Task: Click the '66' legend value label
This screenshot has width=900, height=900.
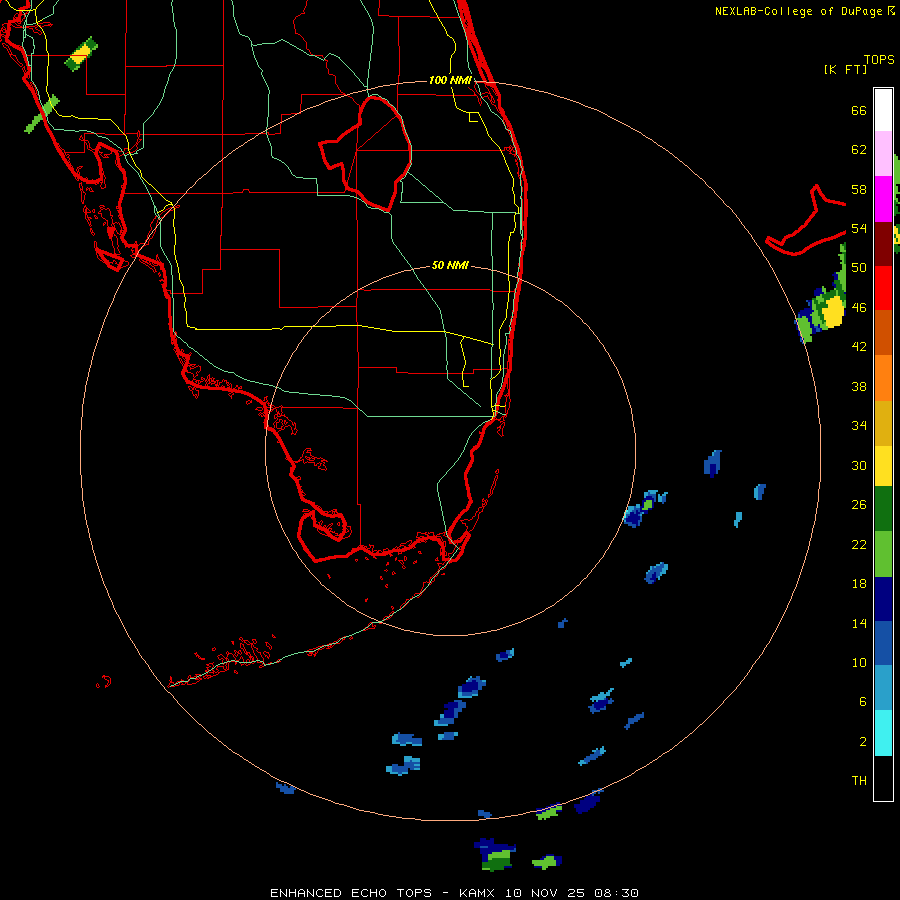Action: (x=859, y=110)
